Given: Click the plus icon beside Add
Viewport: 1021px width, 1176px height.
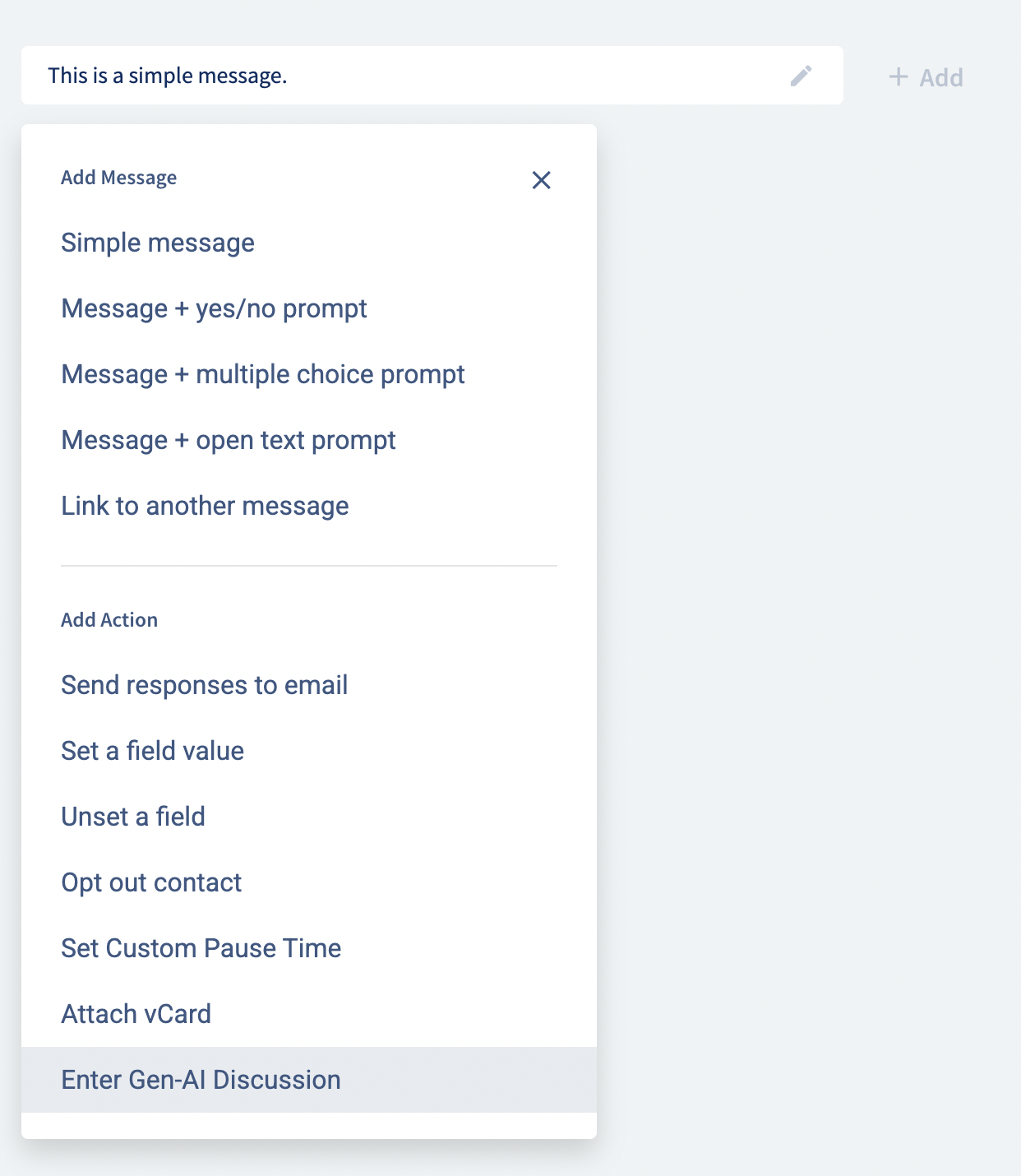Looking at the screenshot, I should pyautogui.click(x=899, y=77).
